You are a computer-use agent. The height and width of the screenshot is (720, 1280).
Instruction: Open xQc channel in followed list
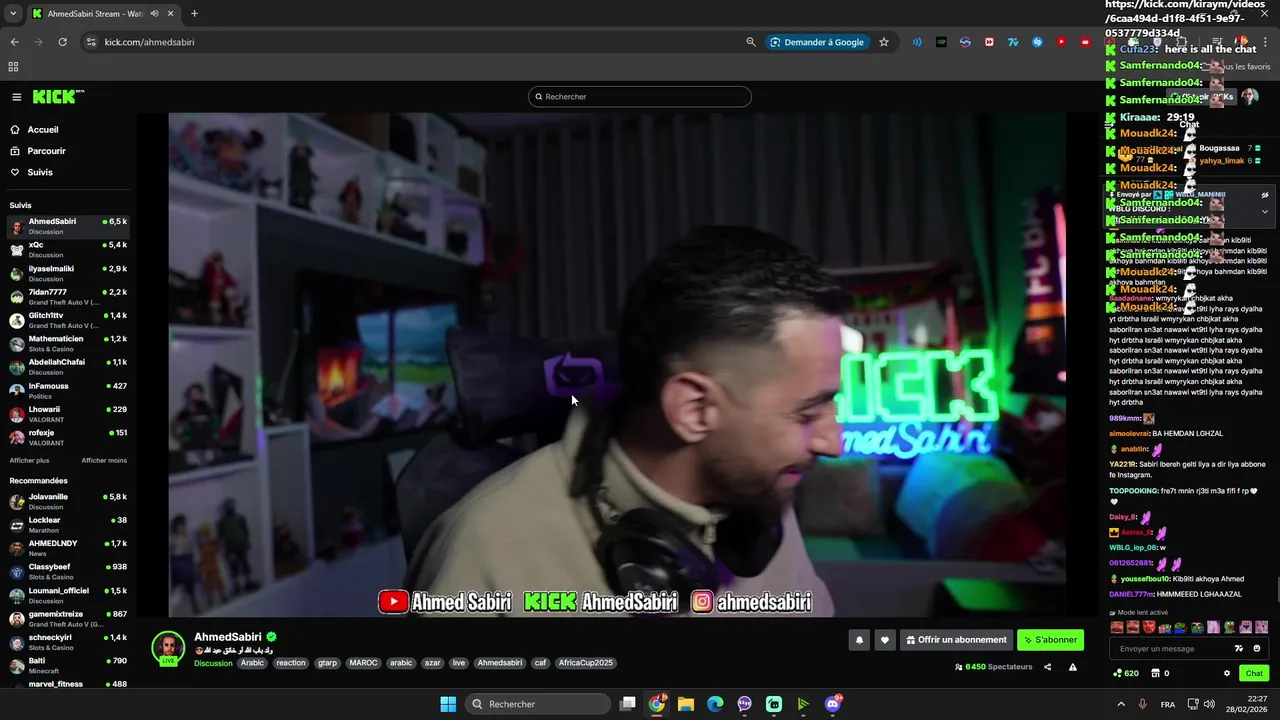point(68,249)
